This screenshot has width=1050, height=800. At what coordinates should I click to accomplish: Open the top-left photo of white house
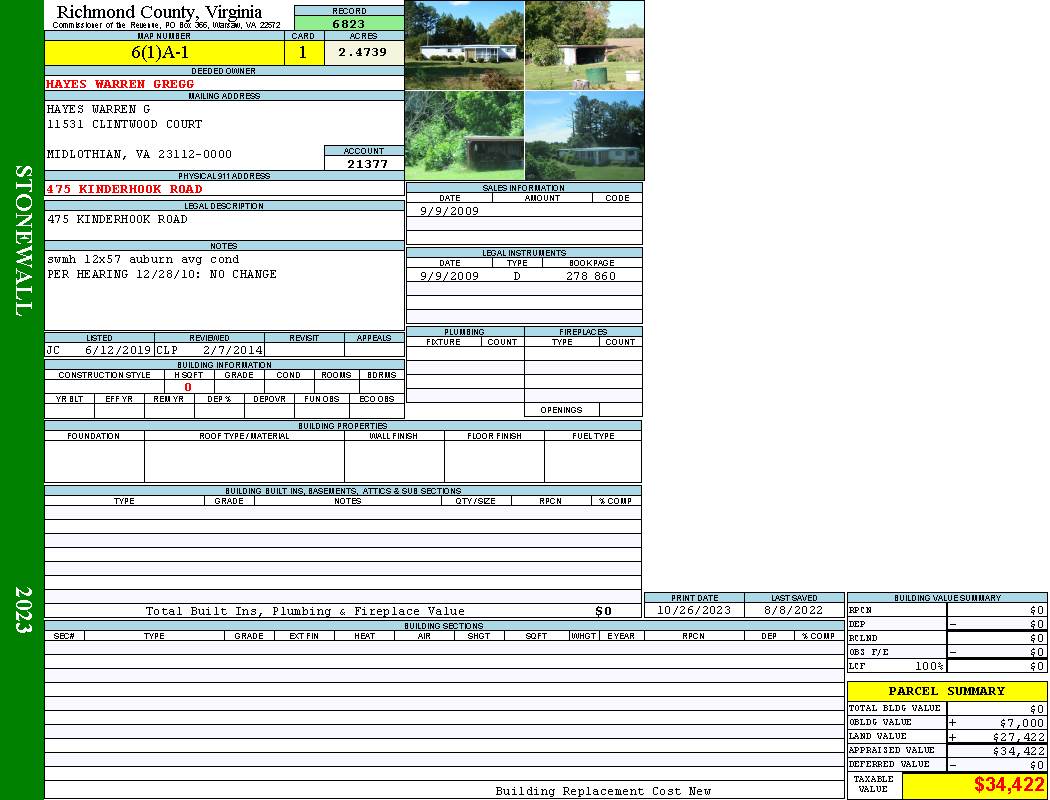click(464, 45)
